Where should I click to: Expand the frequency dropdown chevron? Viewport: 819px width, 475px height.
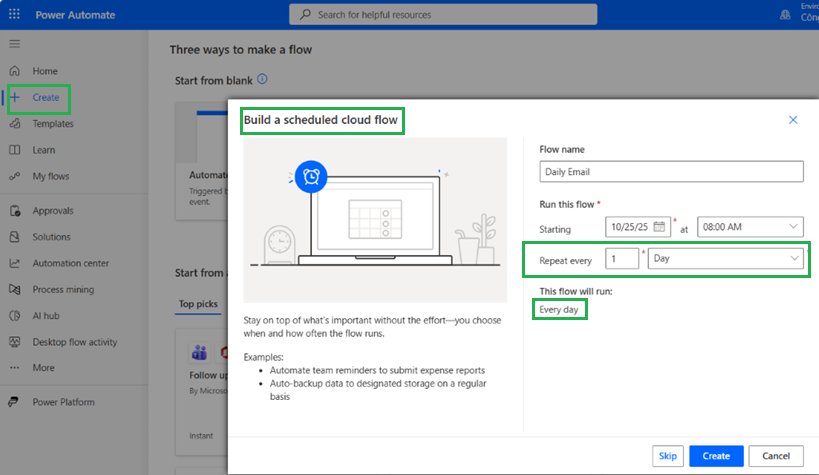point(794,258)
